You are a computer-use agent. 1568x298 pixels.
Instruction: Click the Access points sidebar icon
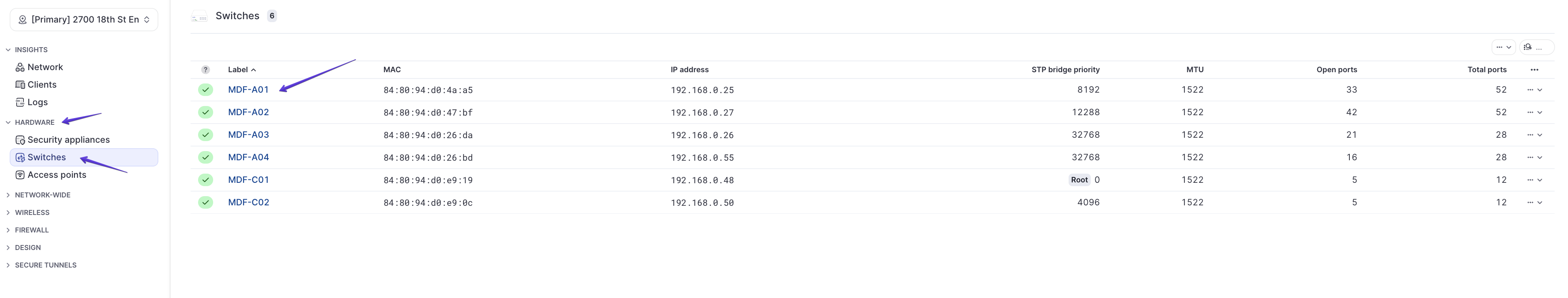tap(20, 175)
